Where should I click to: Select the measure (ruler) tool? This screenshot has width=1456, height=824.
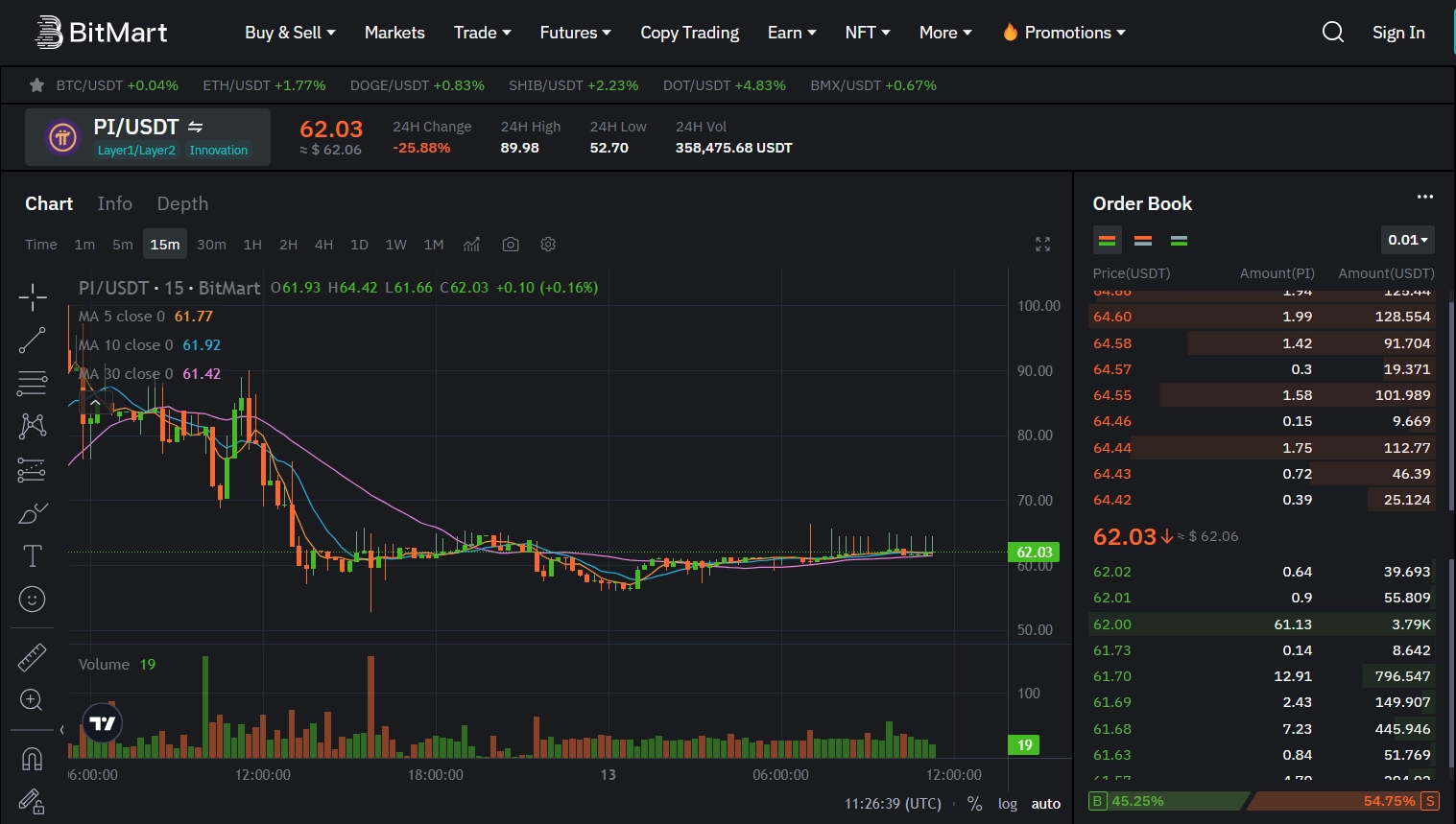[32, 657]
